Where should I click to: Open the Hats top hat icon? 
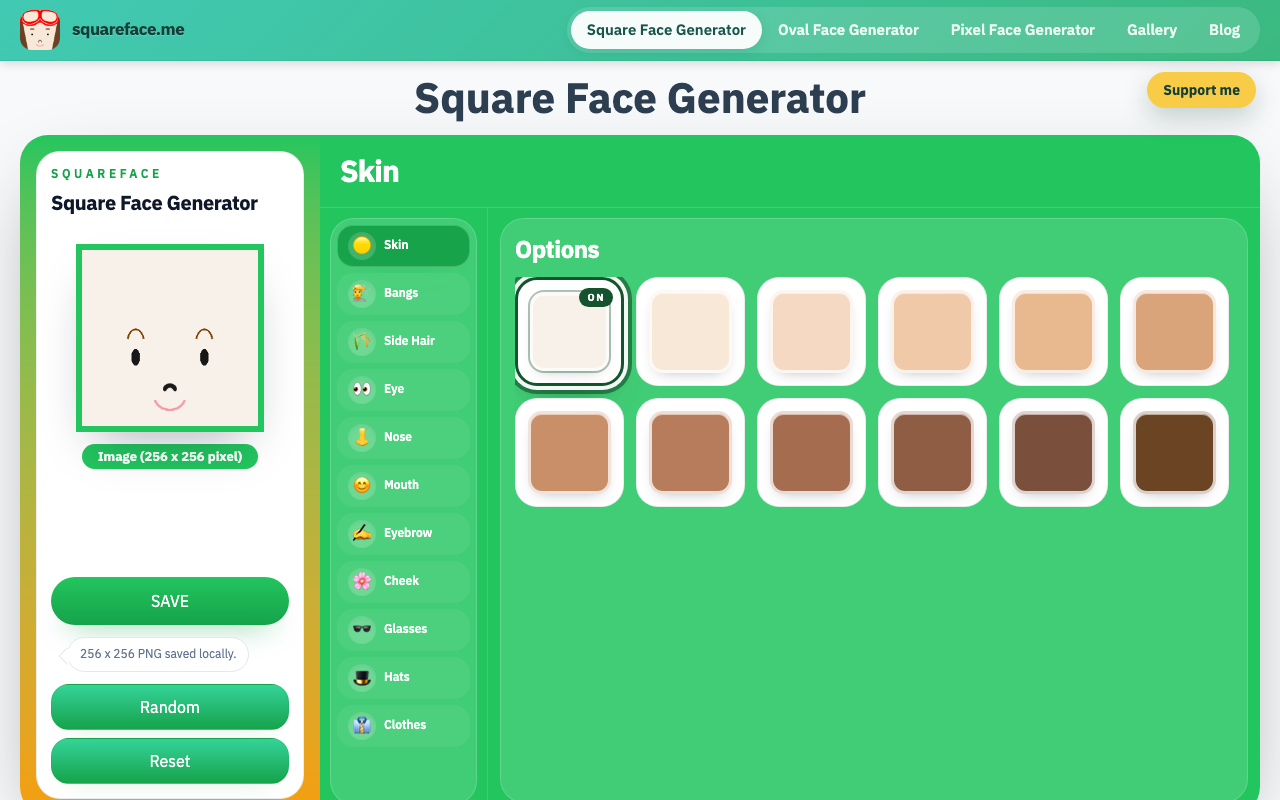[x=362, y=677]
